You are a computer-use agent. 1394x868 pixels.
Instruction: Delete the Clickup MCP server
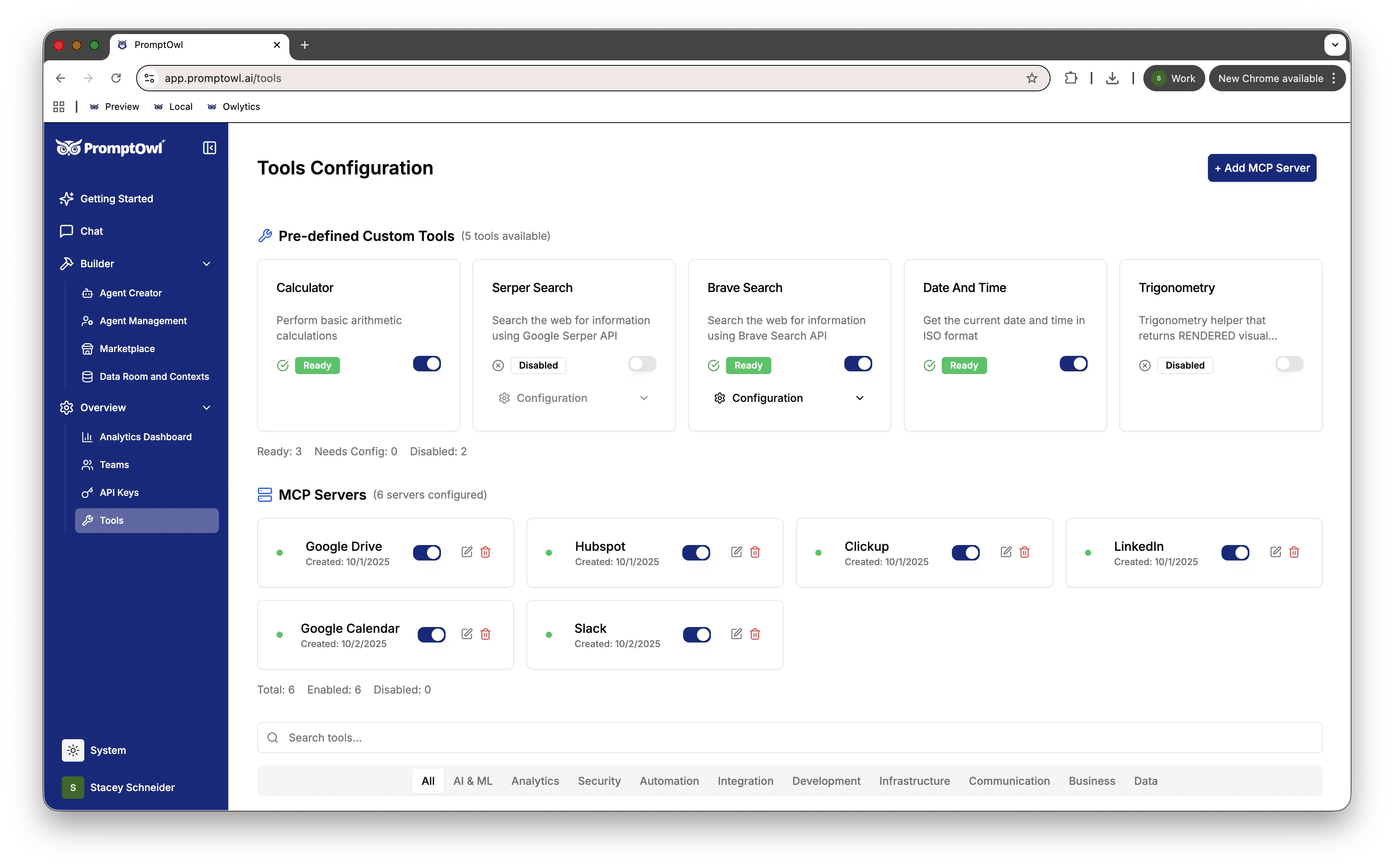(x=1025, y=552)
